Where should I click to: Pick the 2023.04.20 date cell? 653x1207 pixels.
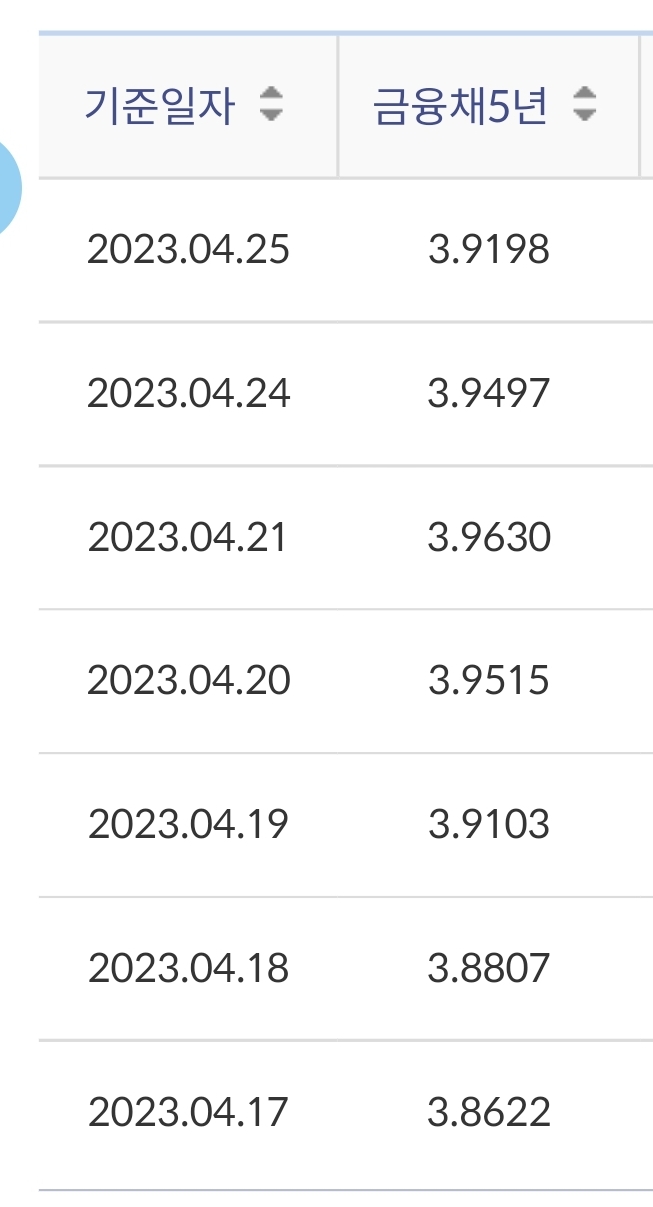coord(188,681)
